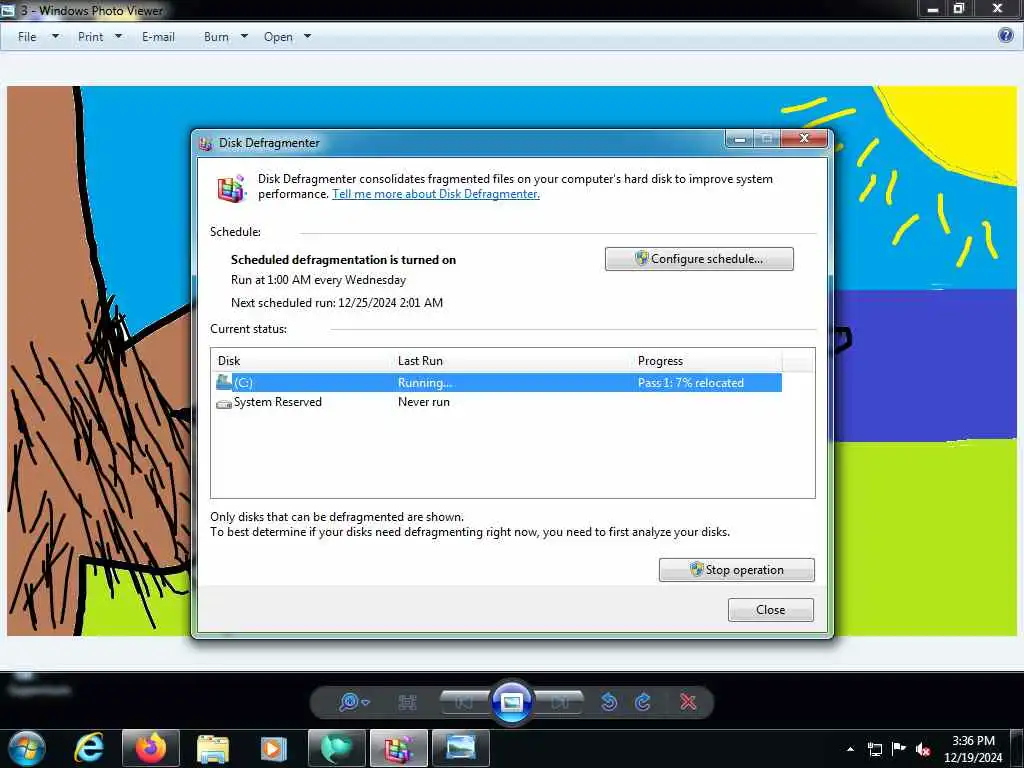The image size is (1024, 768).
Task: Go to the next photo
Action: click(560, 703)
